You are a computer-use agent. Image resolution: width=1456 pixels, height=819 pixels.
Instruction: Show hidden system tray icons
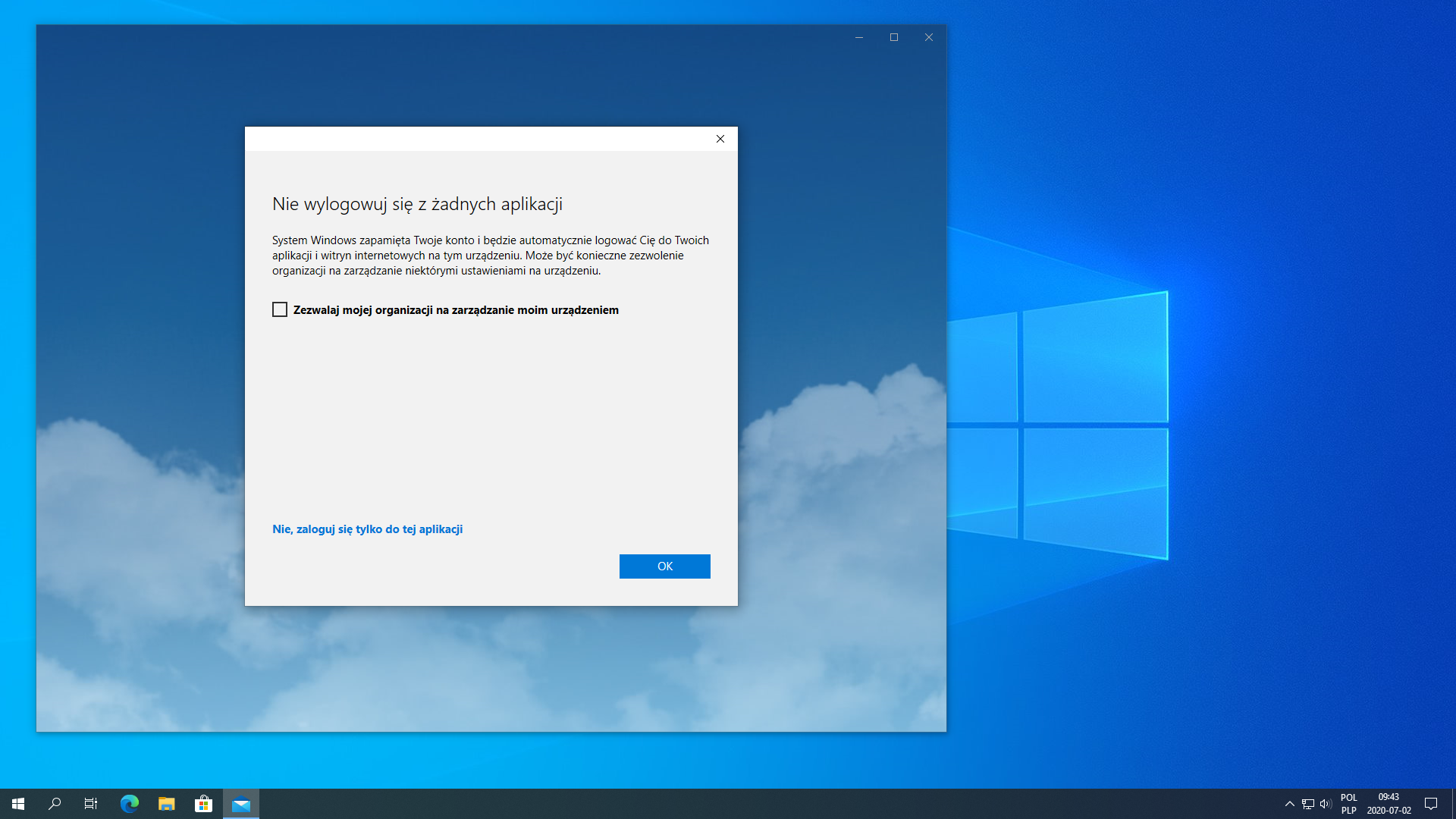point(1289,804)
